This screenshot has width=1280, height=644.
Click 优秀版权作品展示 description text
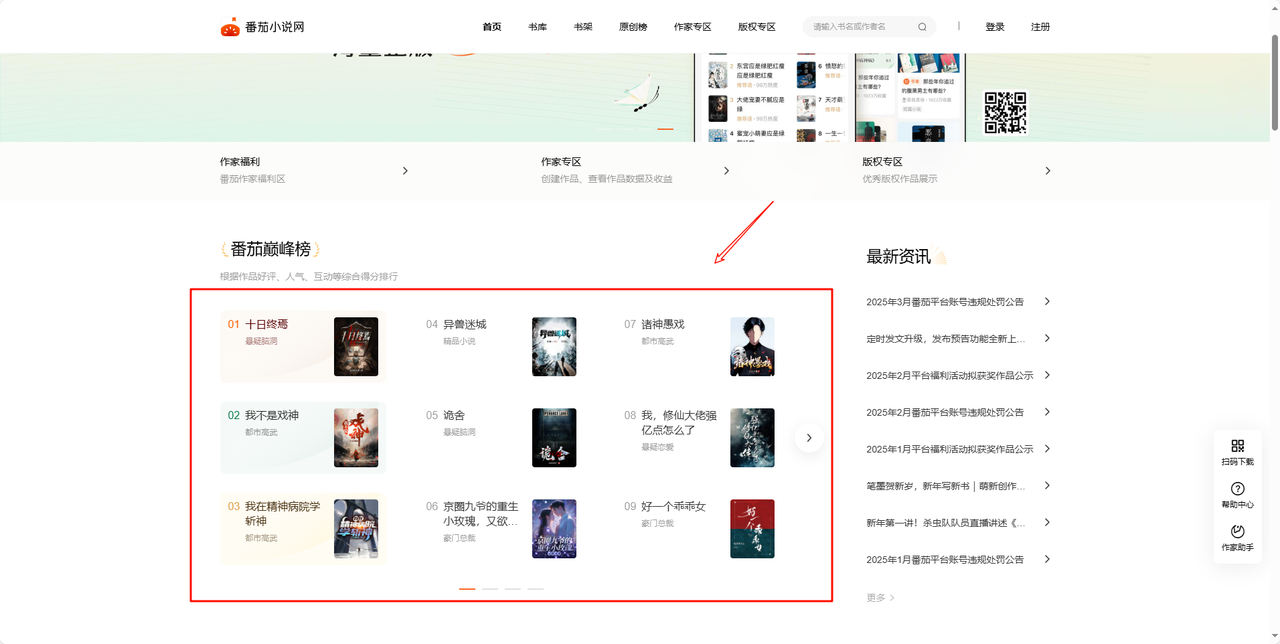coord(900,179)
